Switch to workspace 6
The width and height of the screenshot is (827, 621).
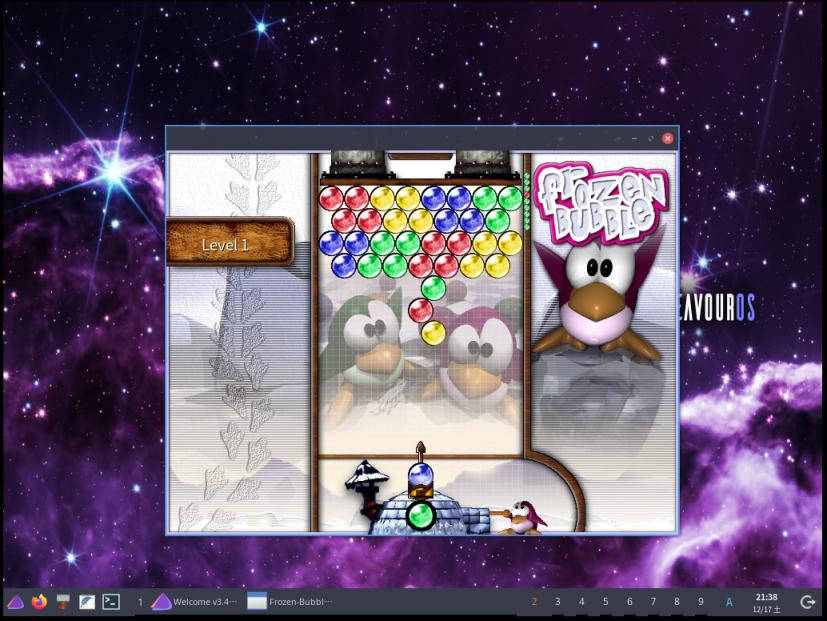point(629,601)
